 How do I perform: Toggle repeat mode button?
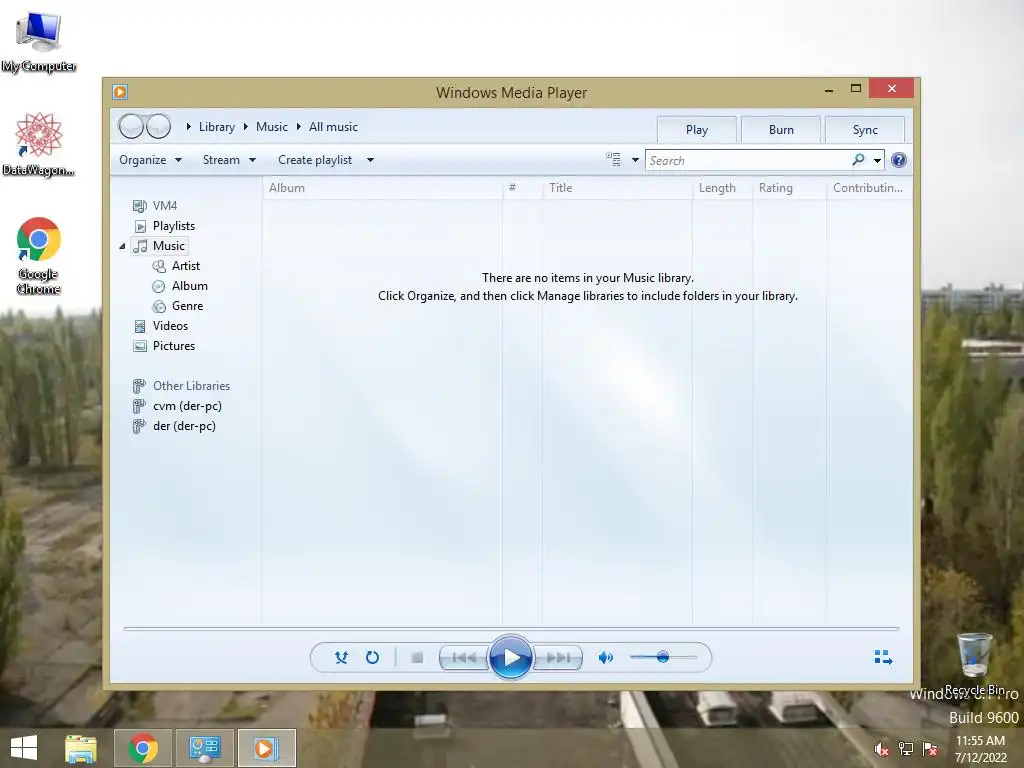point(372,658)
